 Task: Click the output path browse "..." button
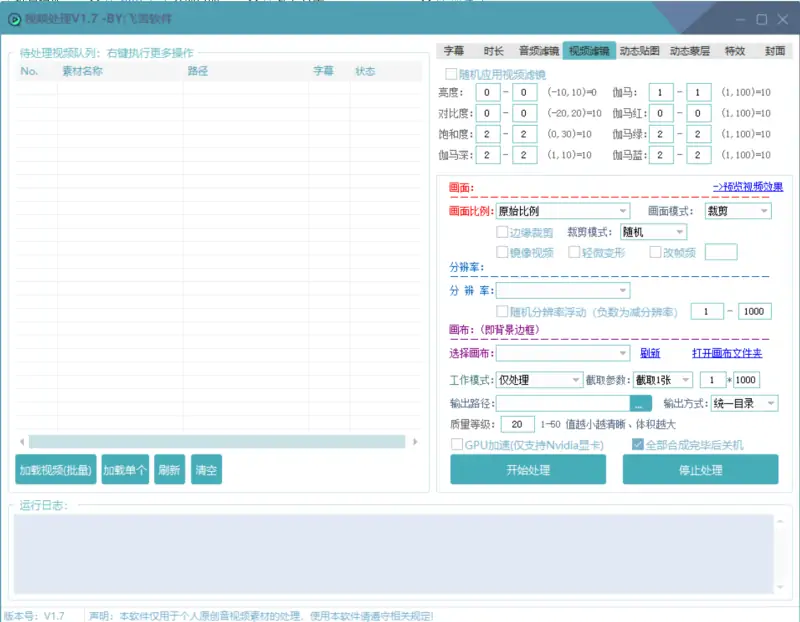click(641, 403)
